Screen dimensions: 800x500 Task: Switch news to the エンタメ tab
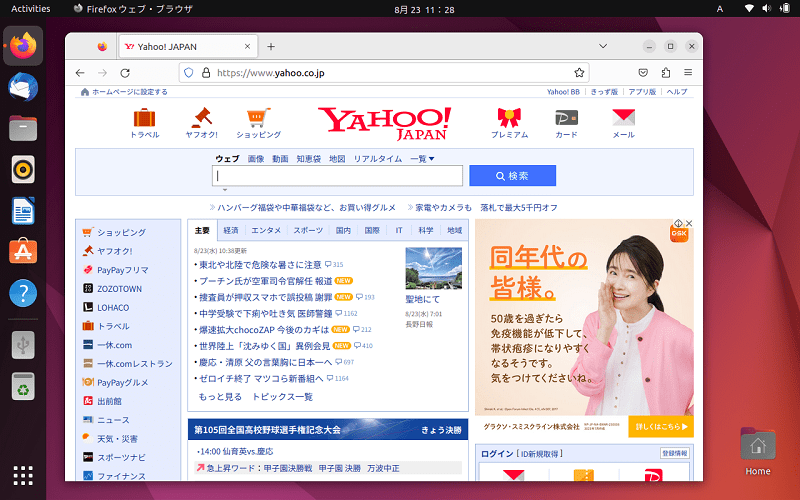(266, 230)
